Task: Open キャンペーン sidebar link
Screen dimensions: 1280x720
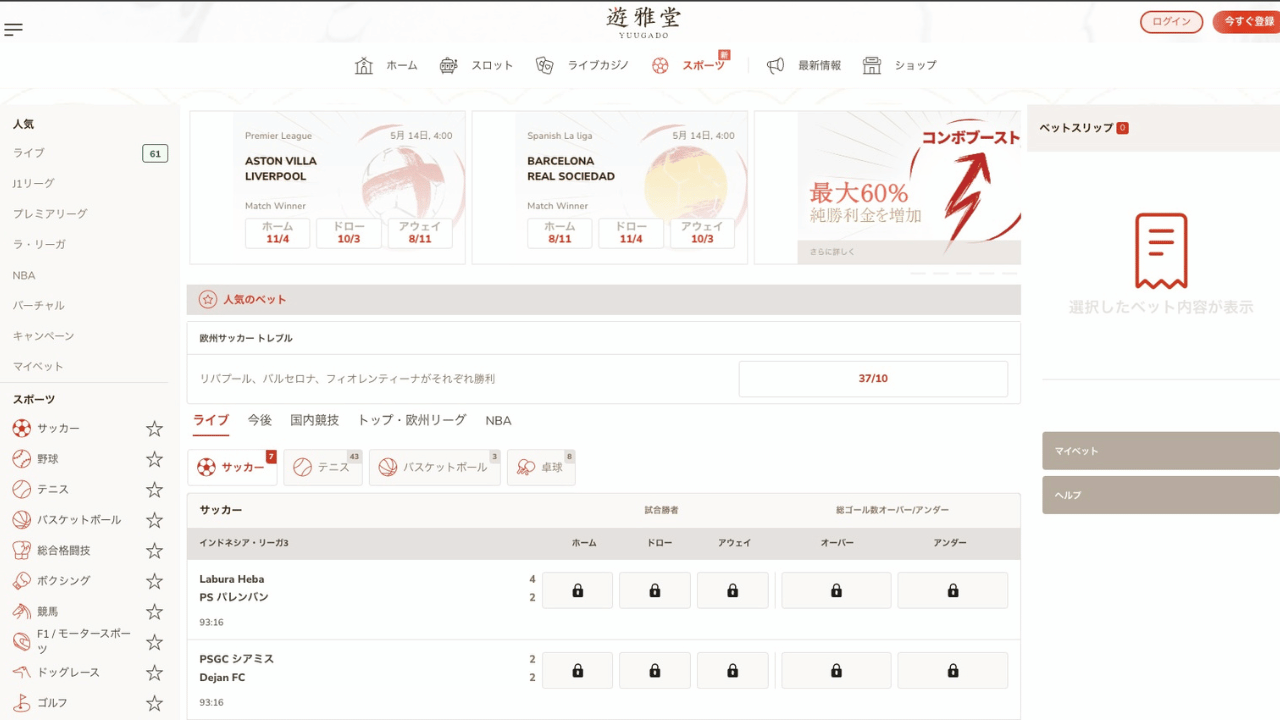Action: click(x=43, y=336)
